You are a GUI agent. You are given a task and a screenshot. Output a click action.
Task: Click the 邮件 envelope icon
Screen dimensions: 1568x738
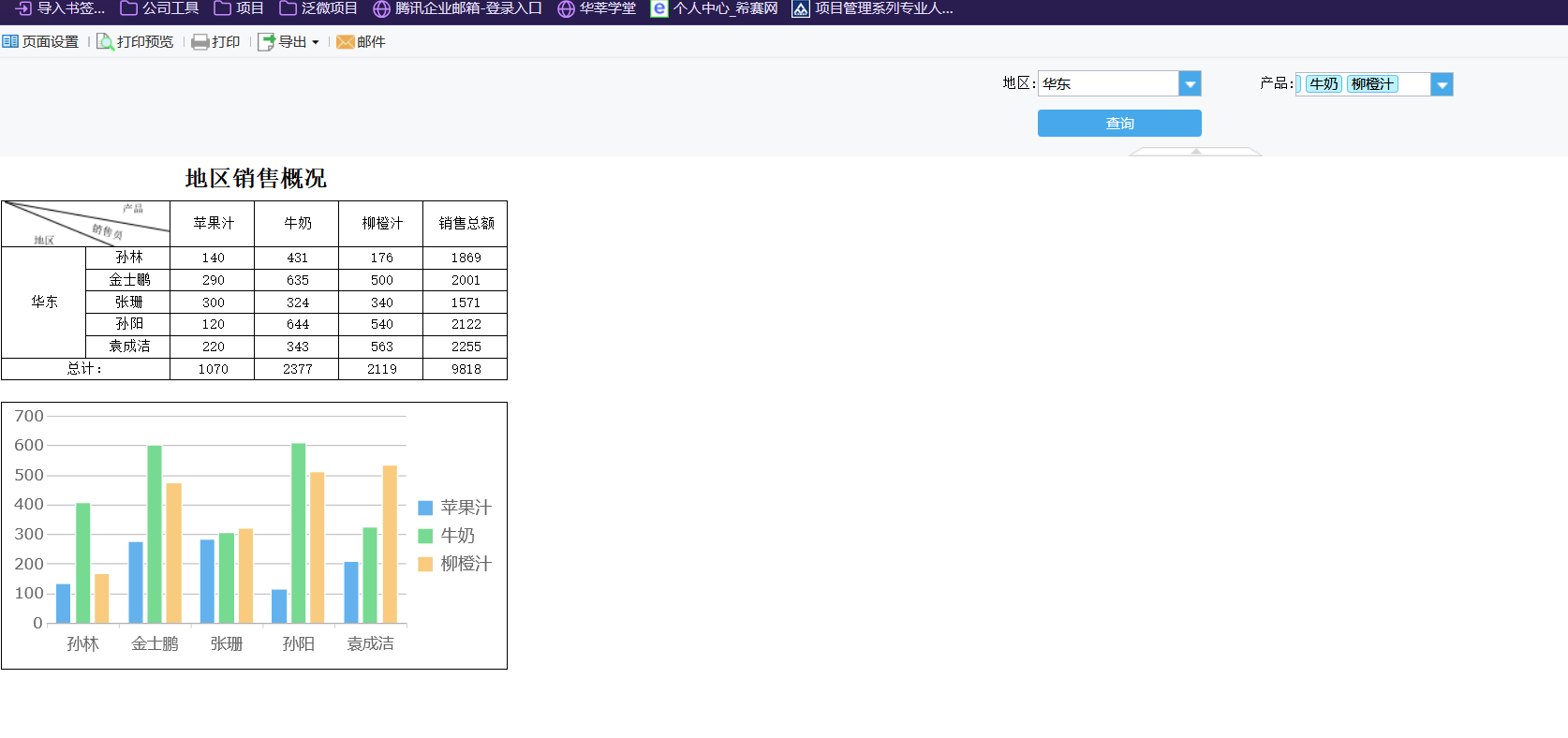point(345,42)
